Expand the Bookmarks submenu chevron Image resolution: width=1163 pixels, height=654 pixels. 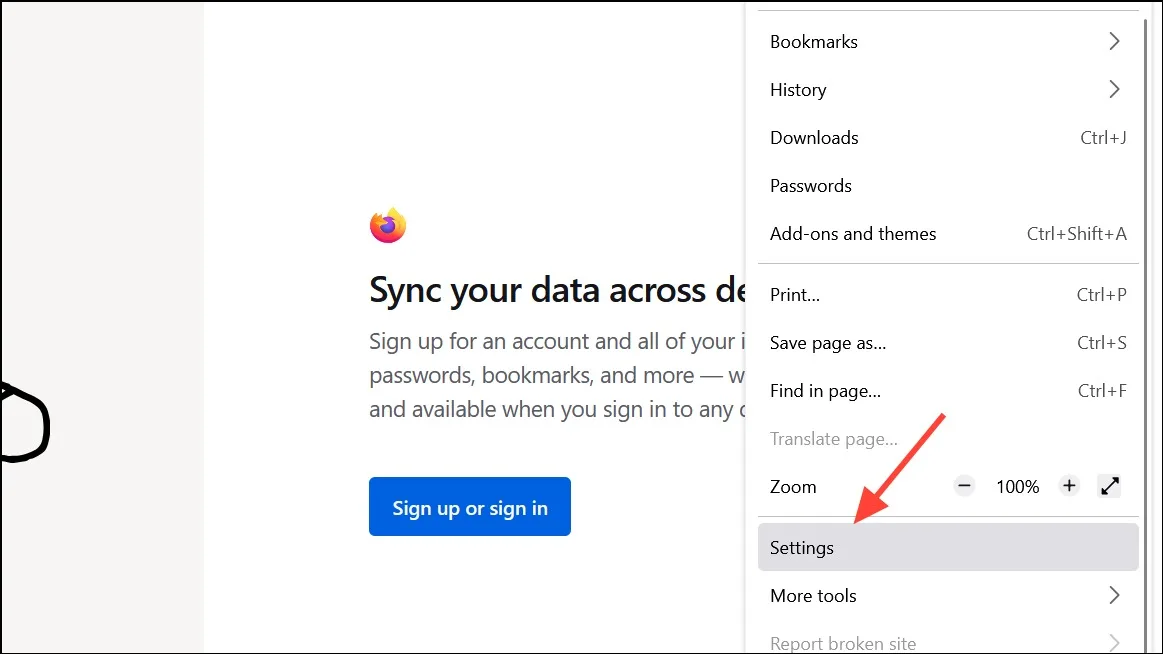[x=1114, y=42]
